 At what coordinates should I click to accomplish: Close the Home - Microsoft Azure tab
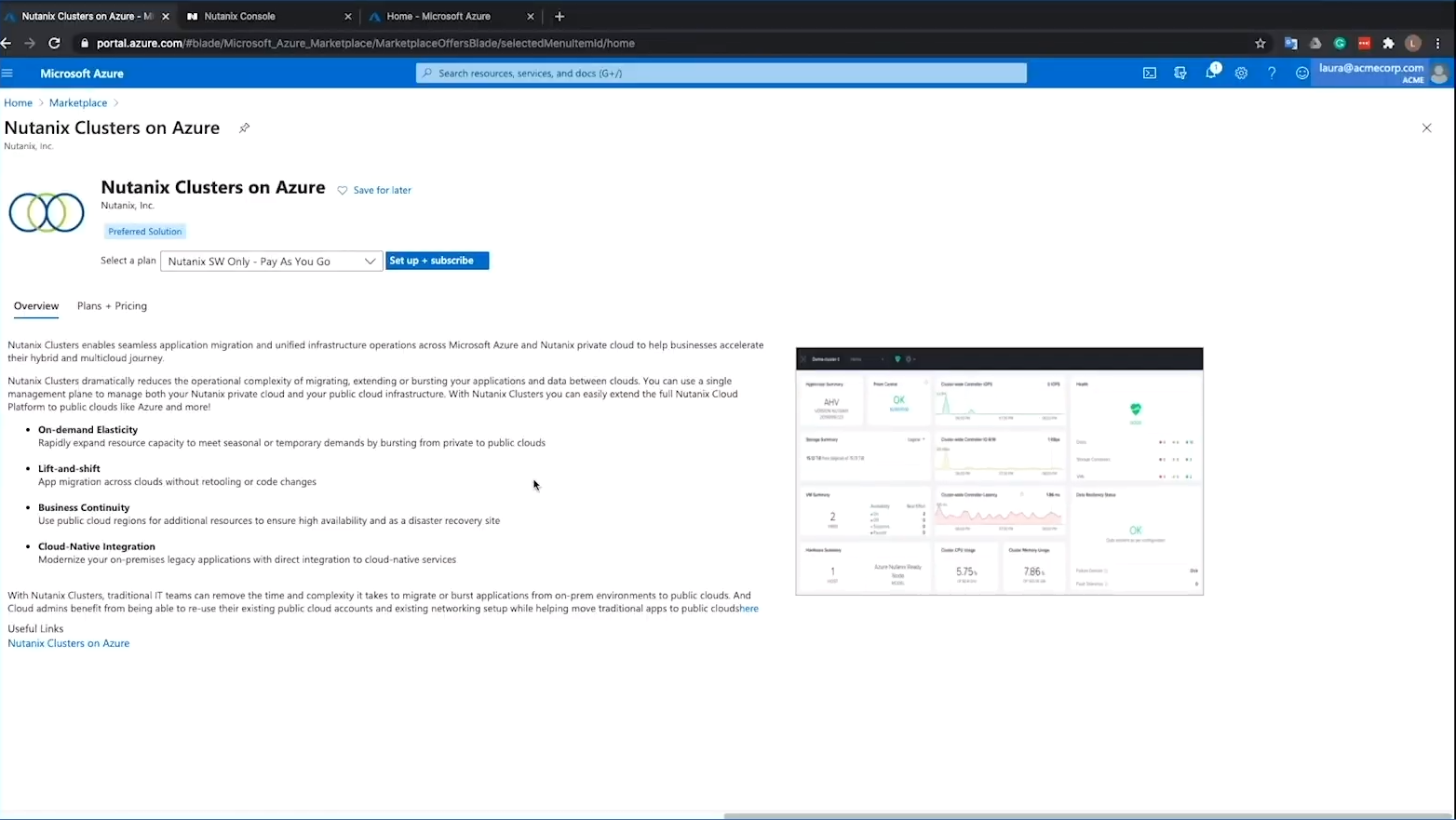pos(531,17)
